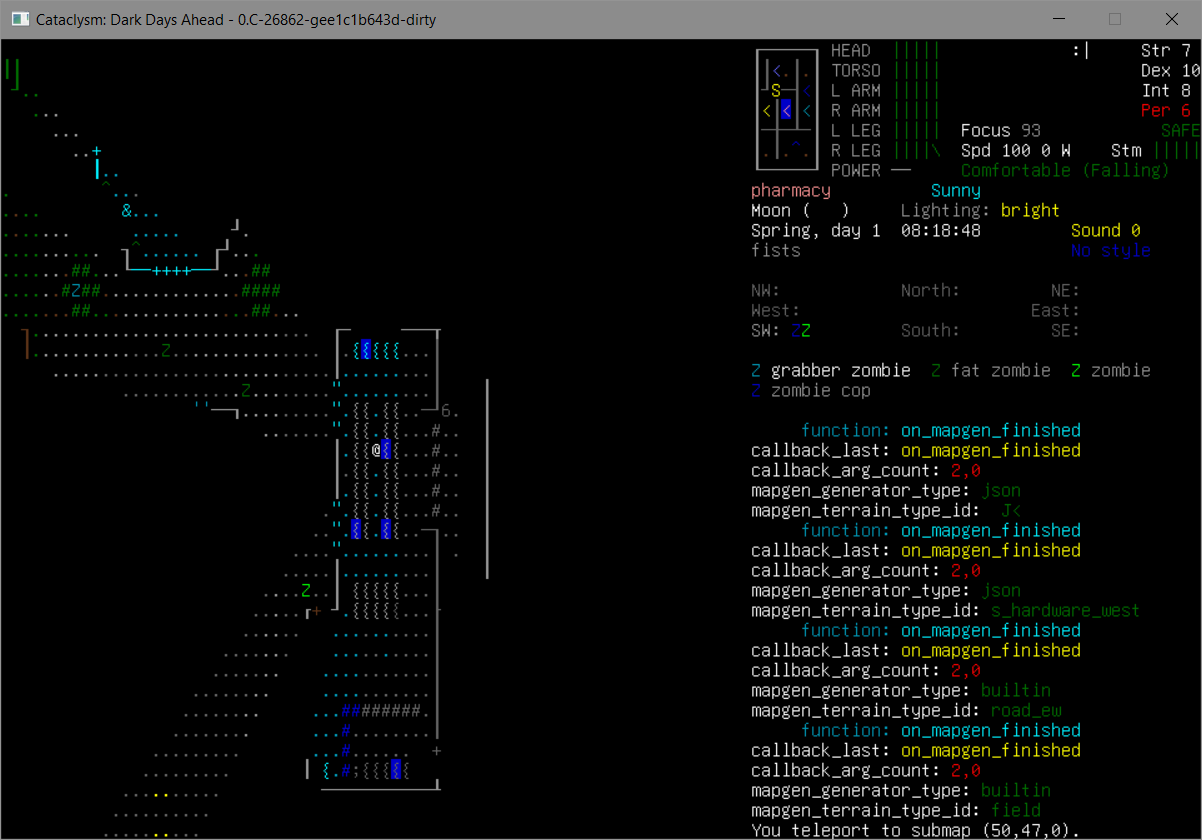
Task: Click the Sound 0 readout
Action: click(1106, 230)
